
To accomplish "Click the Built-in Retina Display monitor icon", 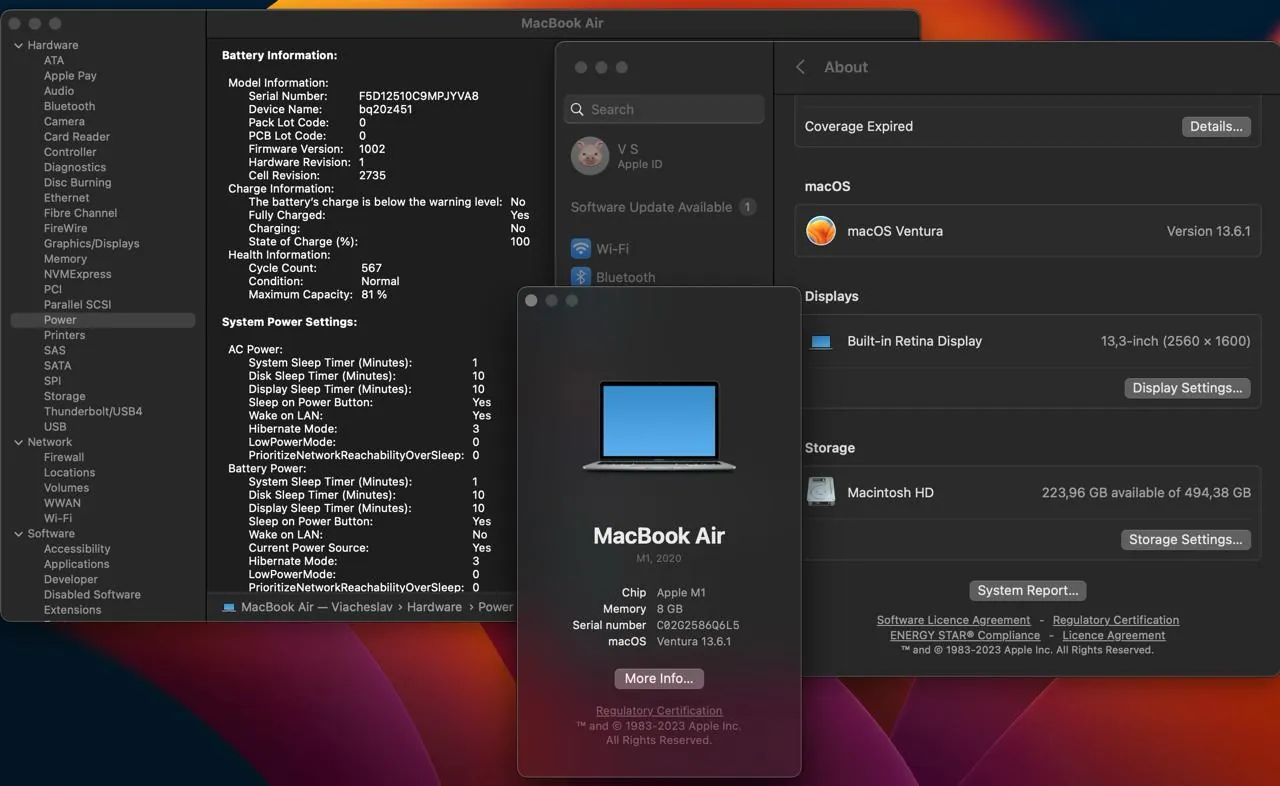I will 821,342.
